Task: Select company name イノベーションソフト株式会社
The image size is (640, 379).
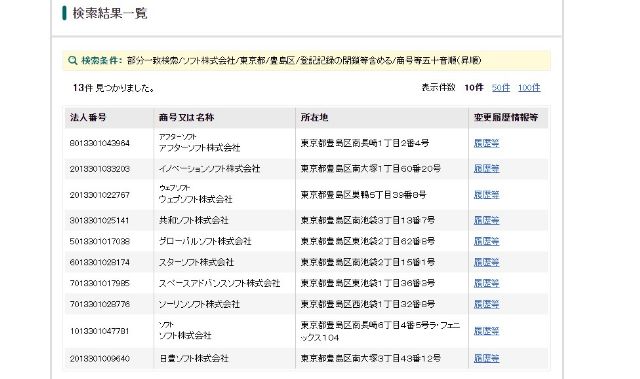Action: point(209,169)
